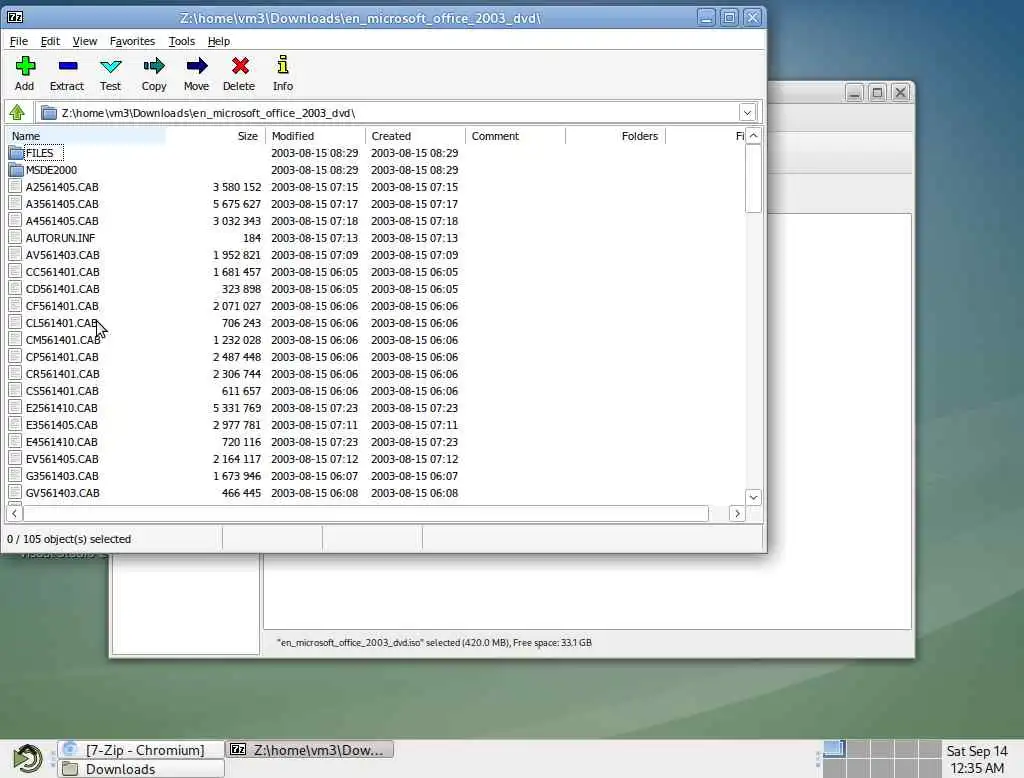Image resolution: width=1024 pixels, height=778 pixels.
Task: Open the View menu
Action: tap(84, 41)
